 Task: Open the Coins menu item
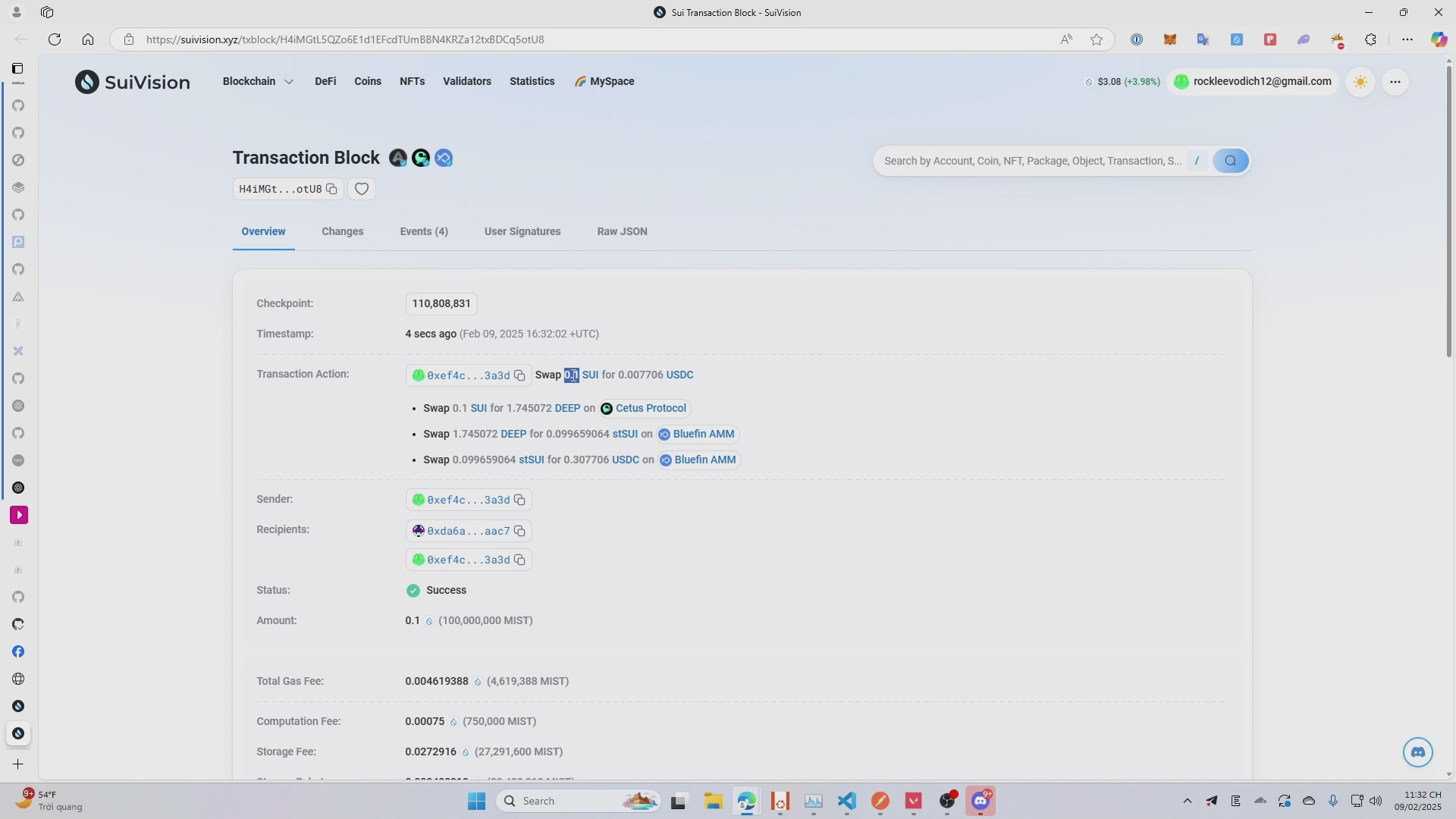[x=368, y=81]
